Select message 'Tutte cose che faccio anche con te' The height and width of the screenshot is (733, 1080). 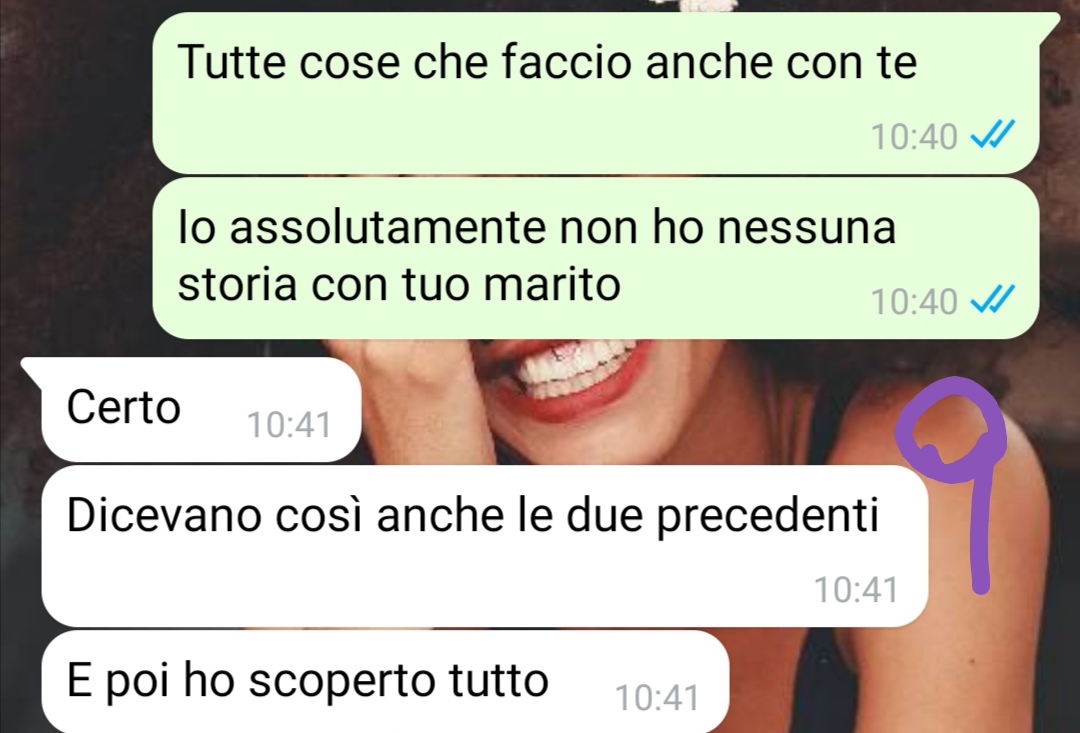(x=596, y=92)
